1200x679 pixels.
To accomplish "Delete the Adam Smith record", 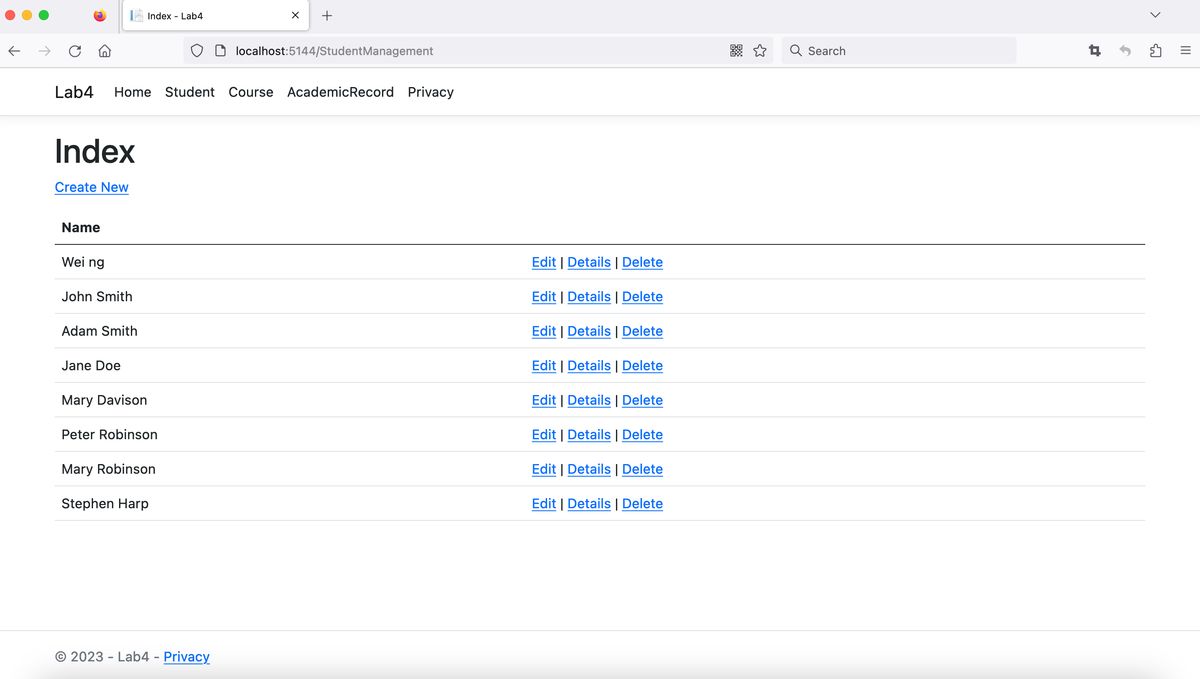I will click(642, 331).
